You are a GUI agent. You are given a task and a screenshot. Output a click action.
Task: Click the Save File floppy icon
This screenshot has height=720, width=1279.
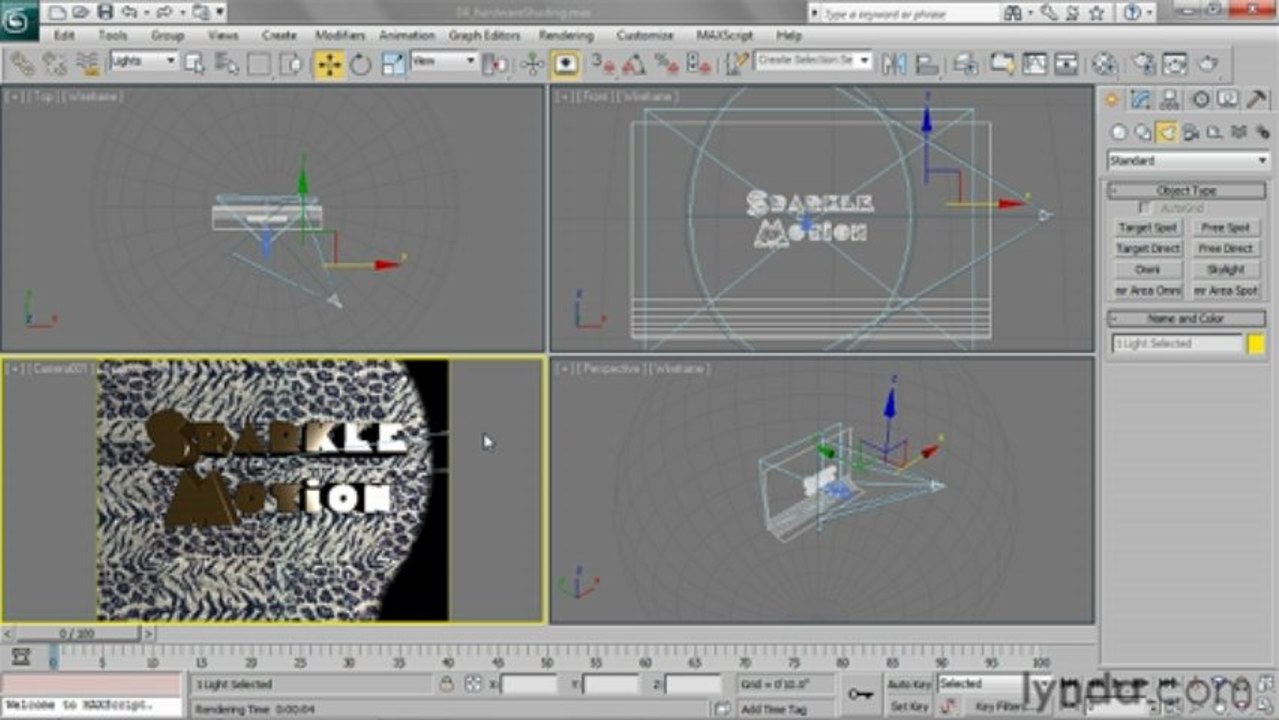(x=104, y=12)
